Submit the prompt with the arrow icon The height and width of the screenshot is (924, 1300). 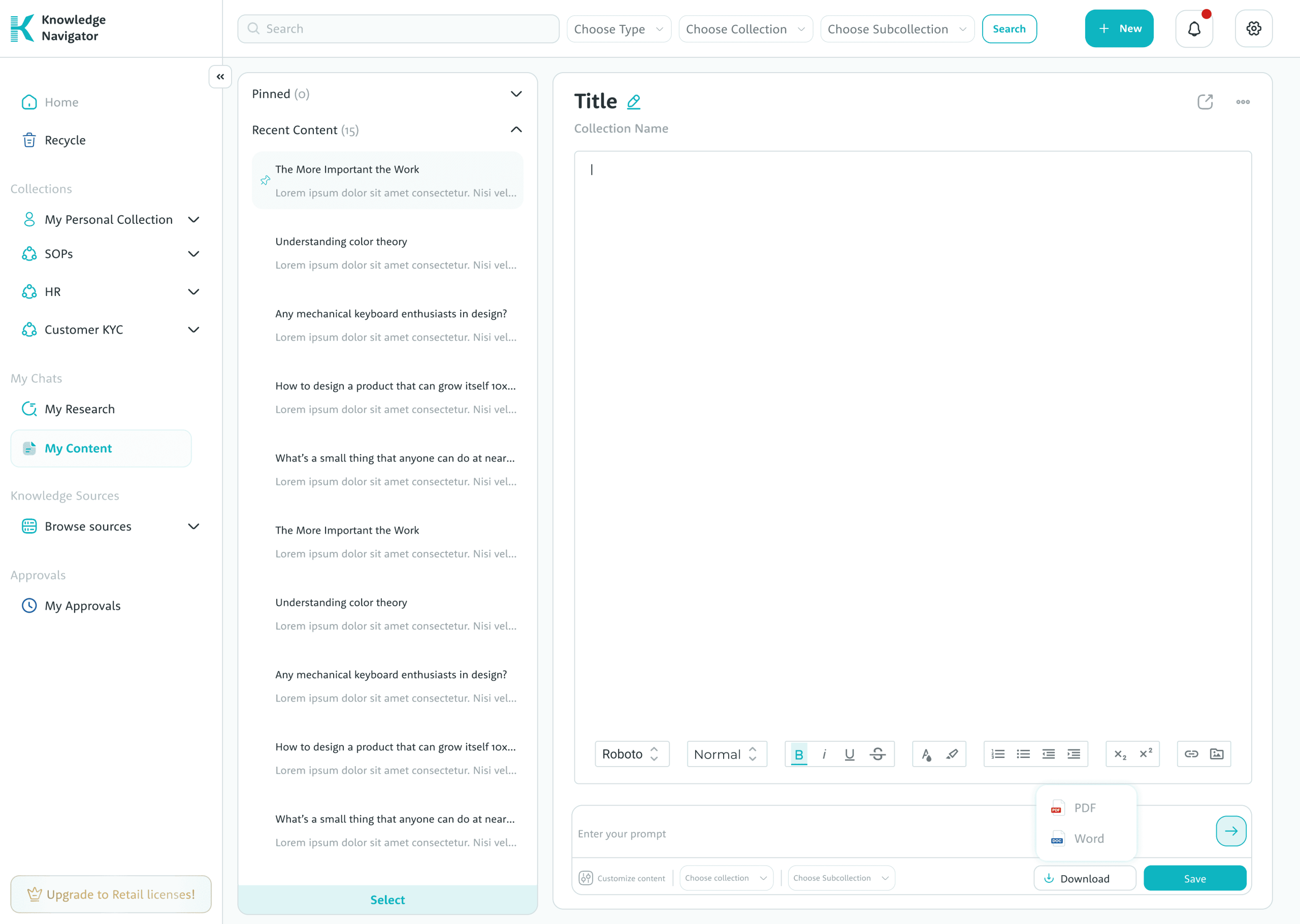click(1230, 831)
